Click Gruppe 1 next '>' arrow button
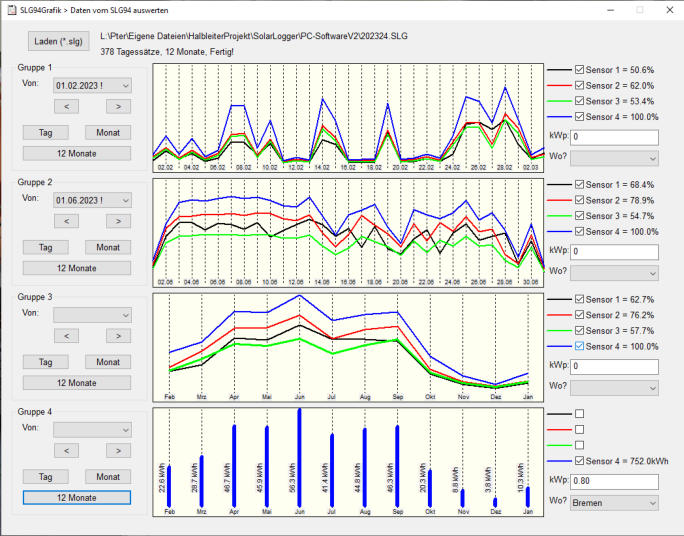Image resolution: width=684 pixels, height=536 pixels. pos(118,106)
